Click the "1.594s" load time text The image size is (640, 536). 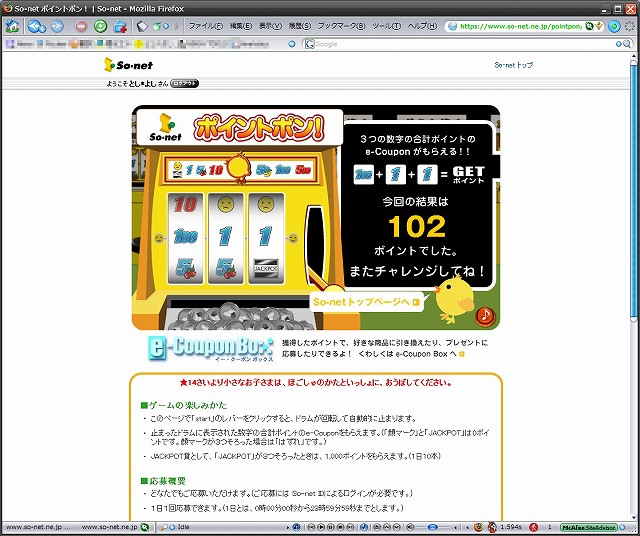pyautogui.click(x=511, y=527)
